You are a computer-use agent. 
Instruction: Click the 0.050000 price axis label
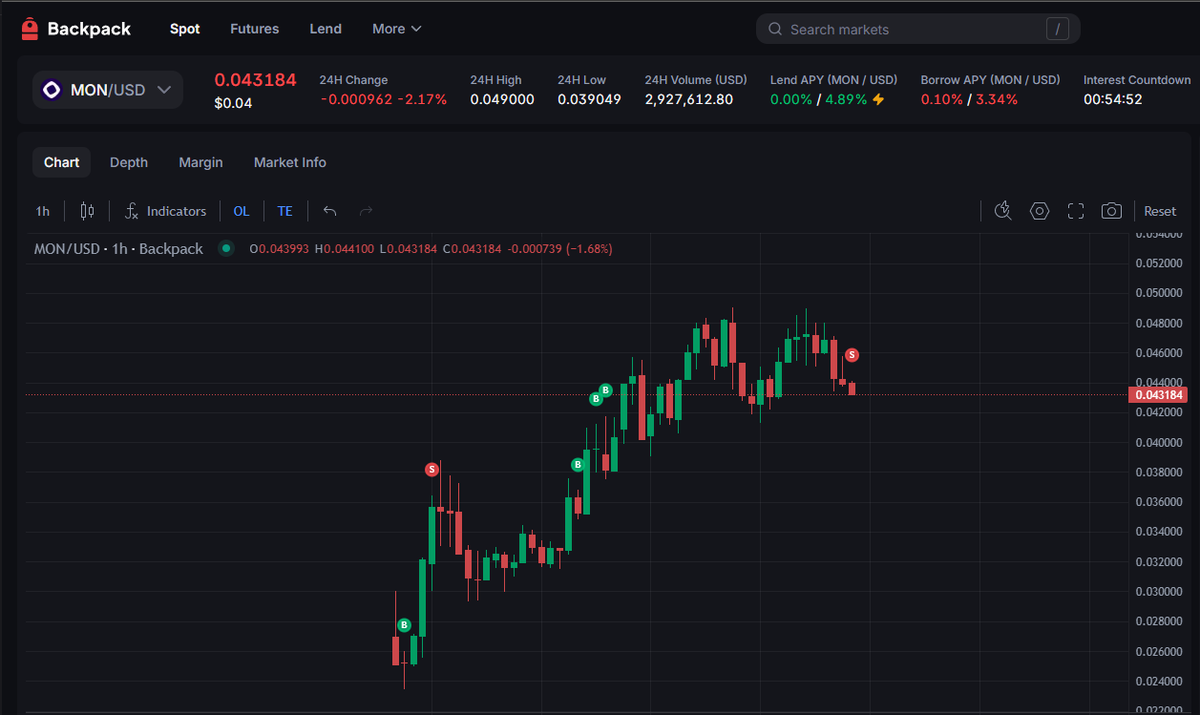pos(1158,293)
